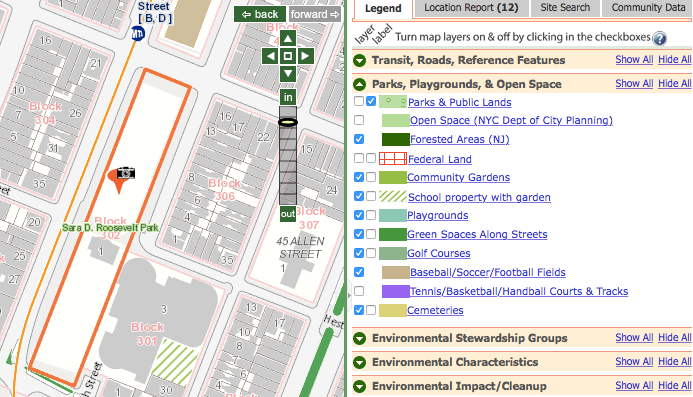The image size is (693, 397).
Task: Click the zoom slider handle
Action: click(288, 122)
